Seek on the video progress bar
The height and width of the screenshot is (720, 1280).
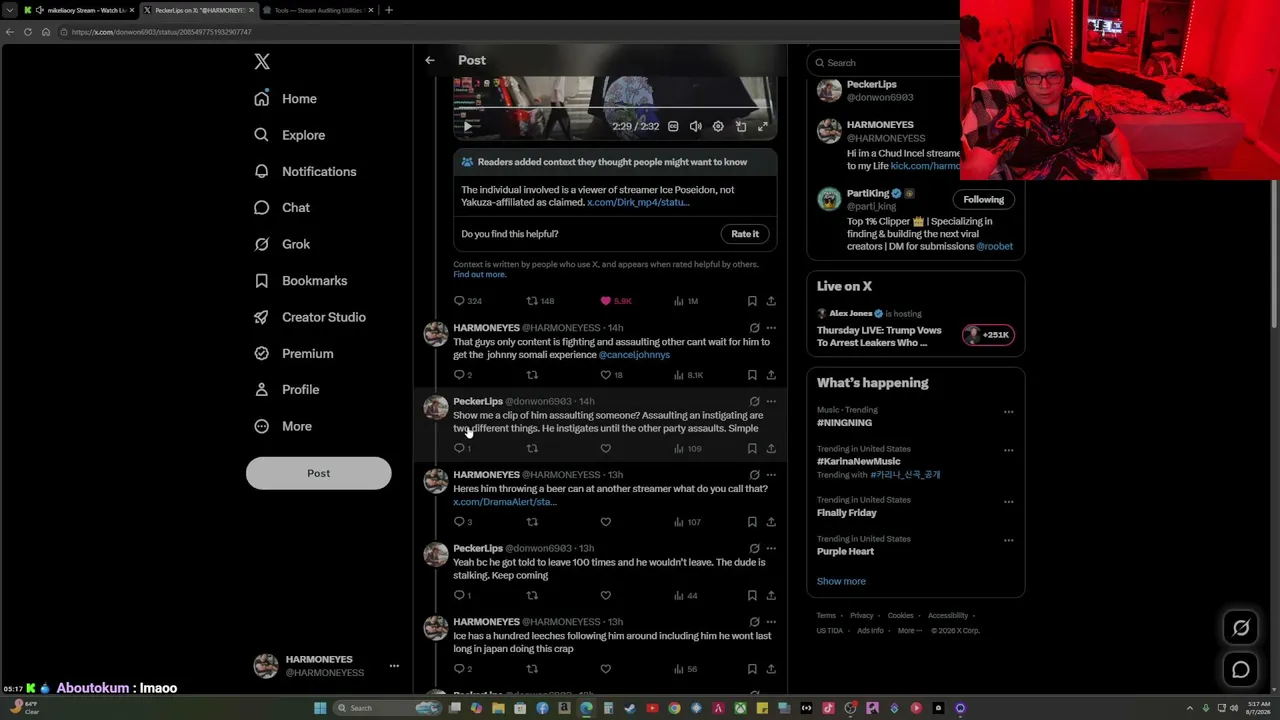point(613,107)
